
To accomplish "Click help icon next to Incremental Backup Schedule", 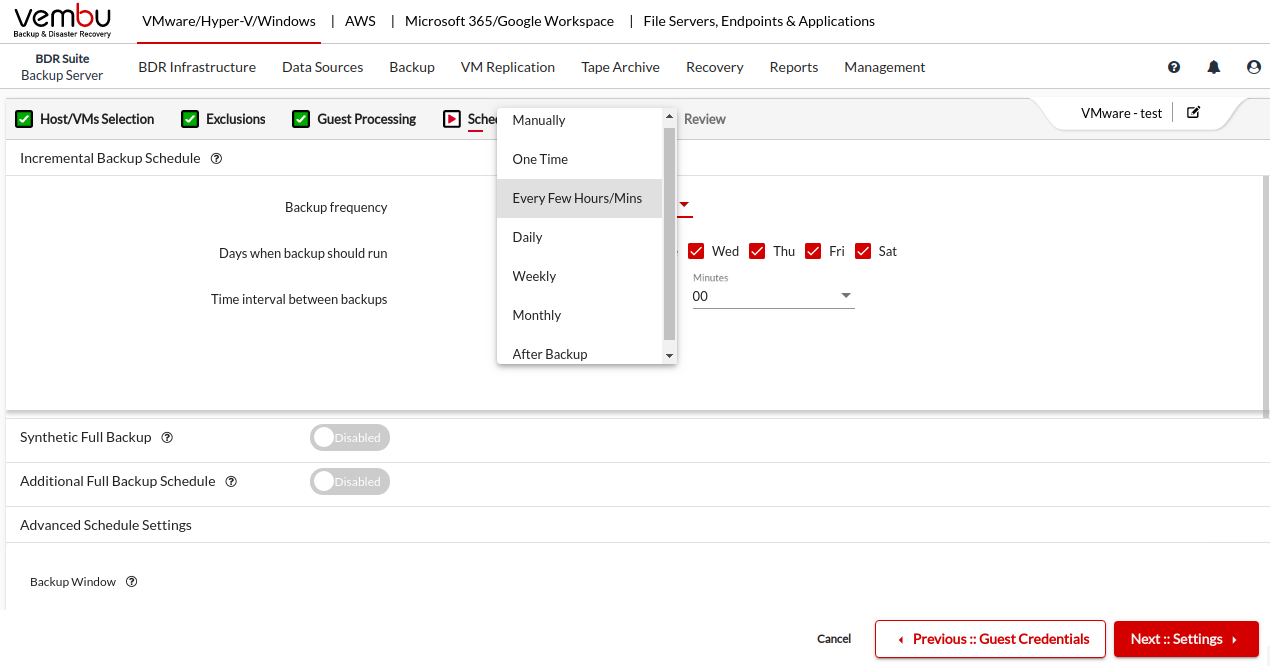I will tap(216, 158).
